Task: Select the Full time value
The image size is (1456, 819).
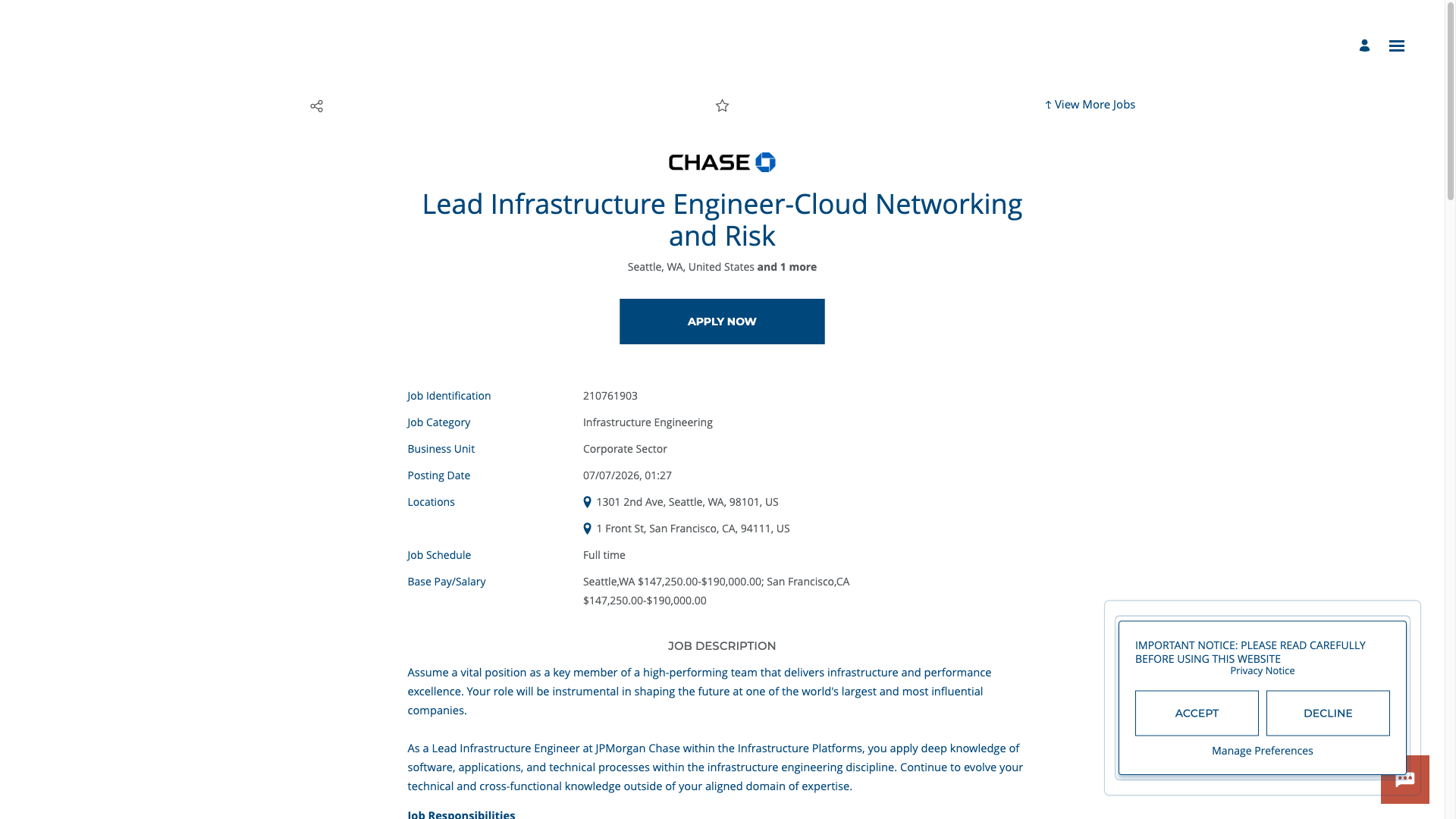Action: pyautogui.click(x=604, y=555)
